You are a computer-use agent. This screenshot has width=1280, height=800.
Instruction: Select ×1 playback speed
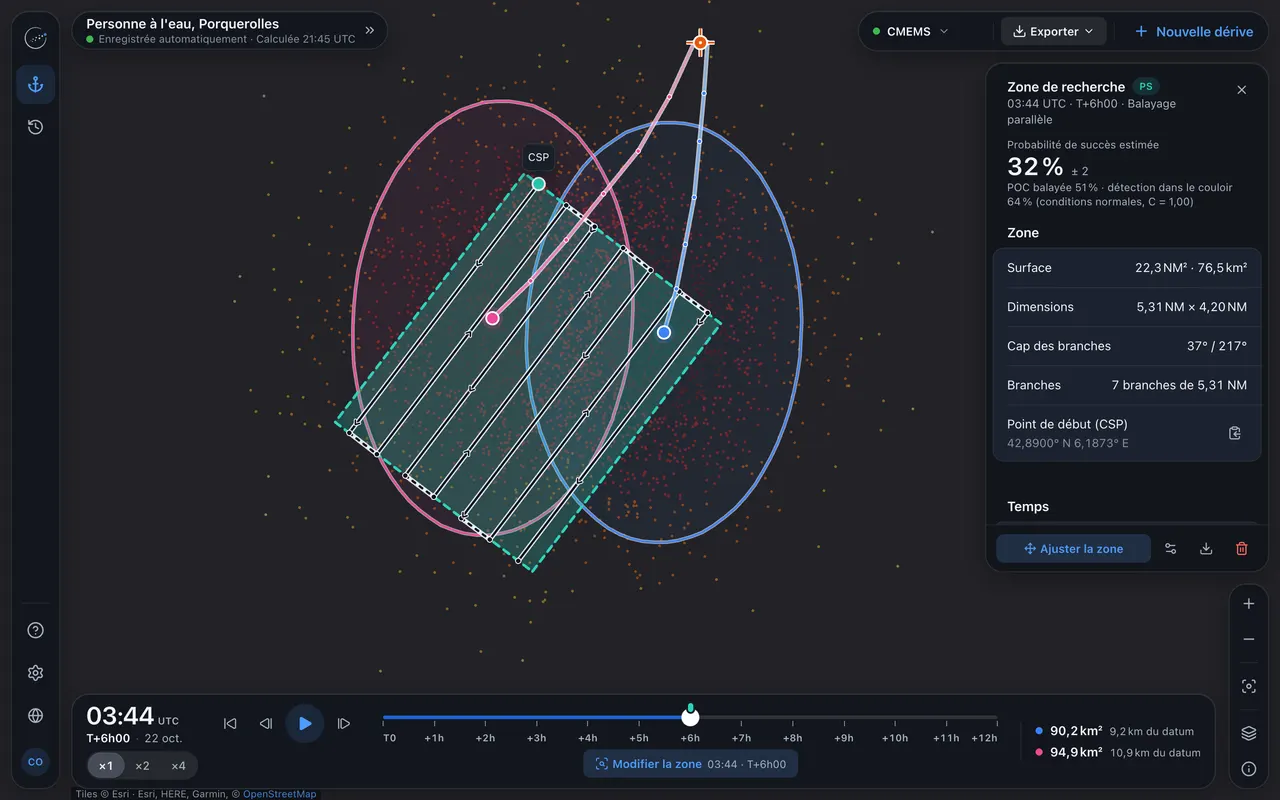click(x=106, y=766)
